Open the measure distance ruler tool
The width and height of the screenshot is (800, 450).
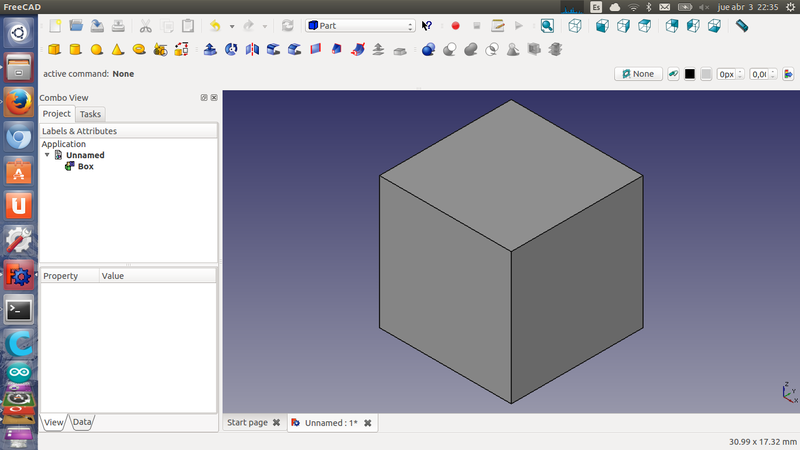742,26
